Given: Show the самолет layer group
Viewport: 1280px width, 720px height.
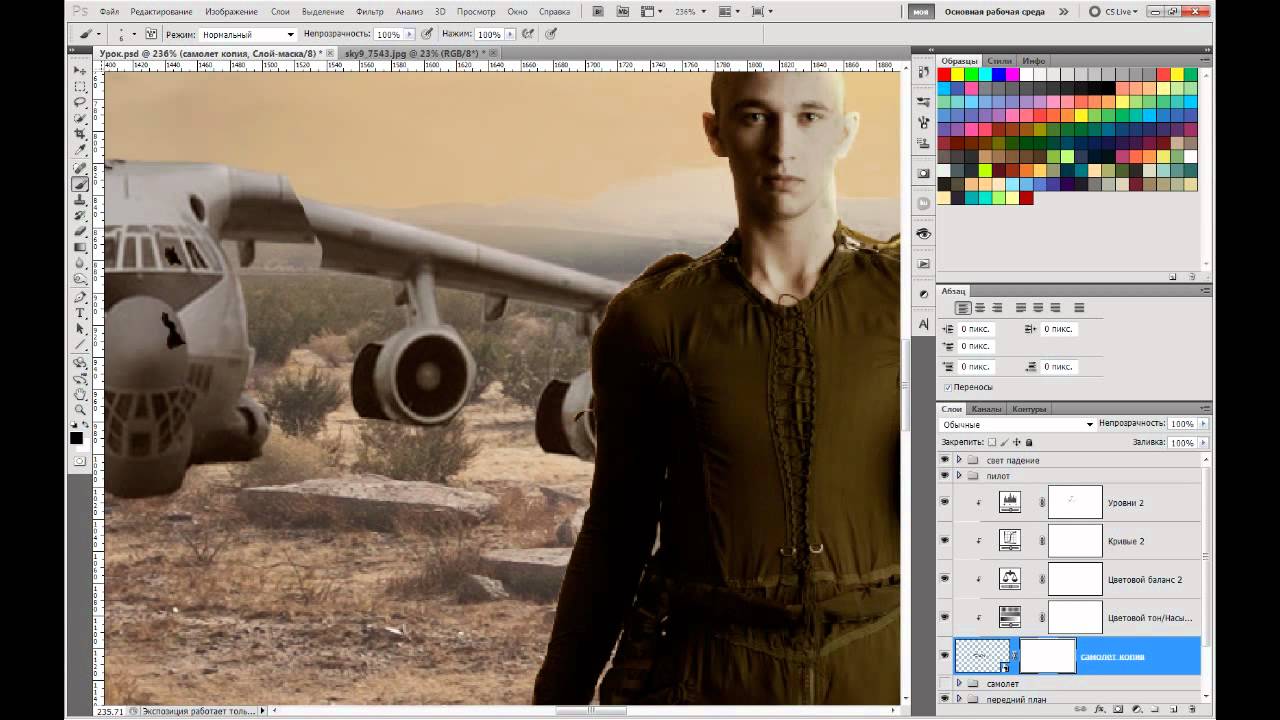Looking at the screenshot, I should (x=944, y=684).
